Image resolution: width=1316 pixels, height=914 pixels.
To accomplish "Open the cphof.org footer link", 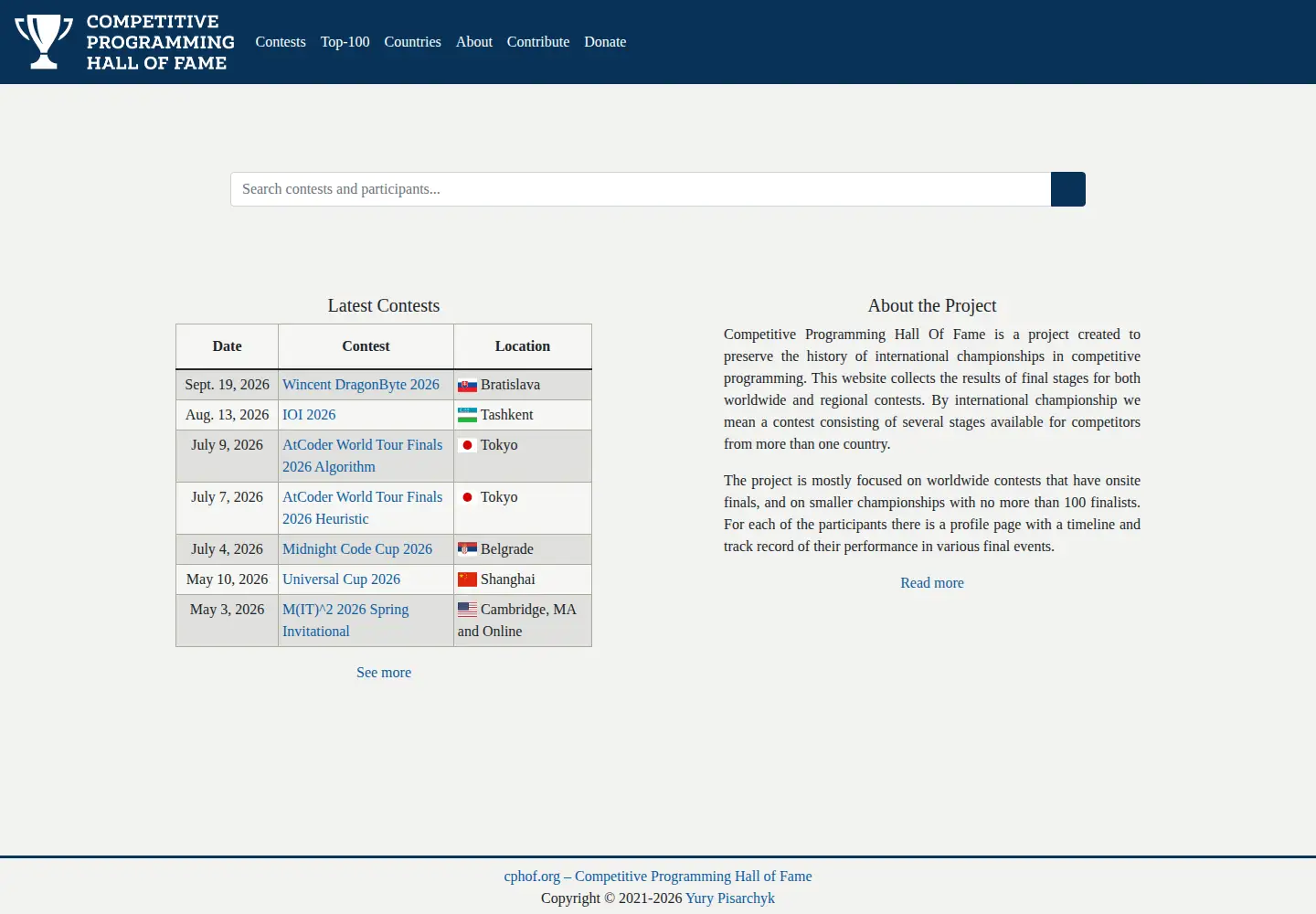I will tap(658, 877).
